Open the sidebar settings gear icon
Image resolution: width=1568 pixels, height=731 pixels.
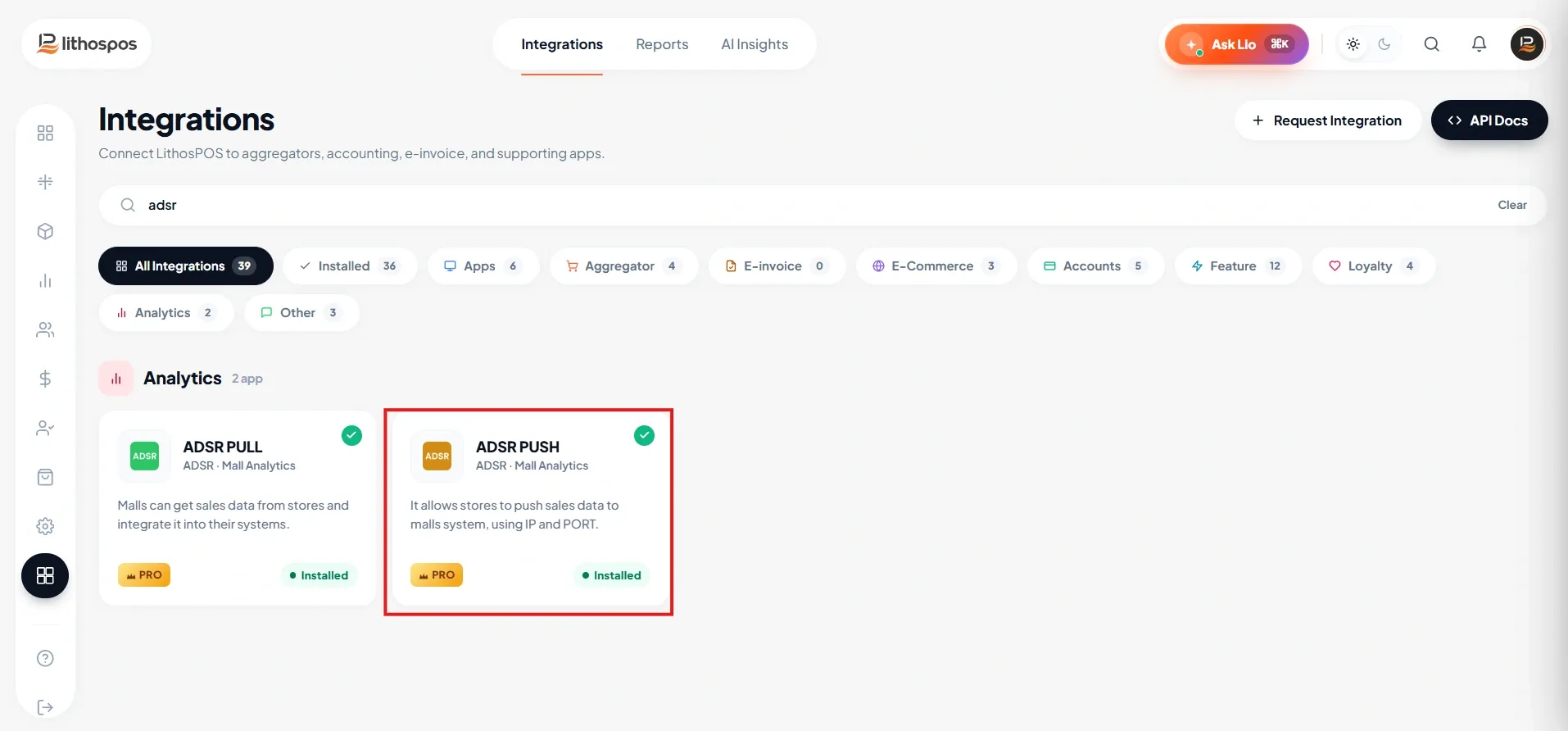45,526
